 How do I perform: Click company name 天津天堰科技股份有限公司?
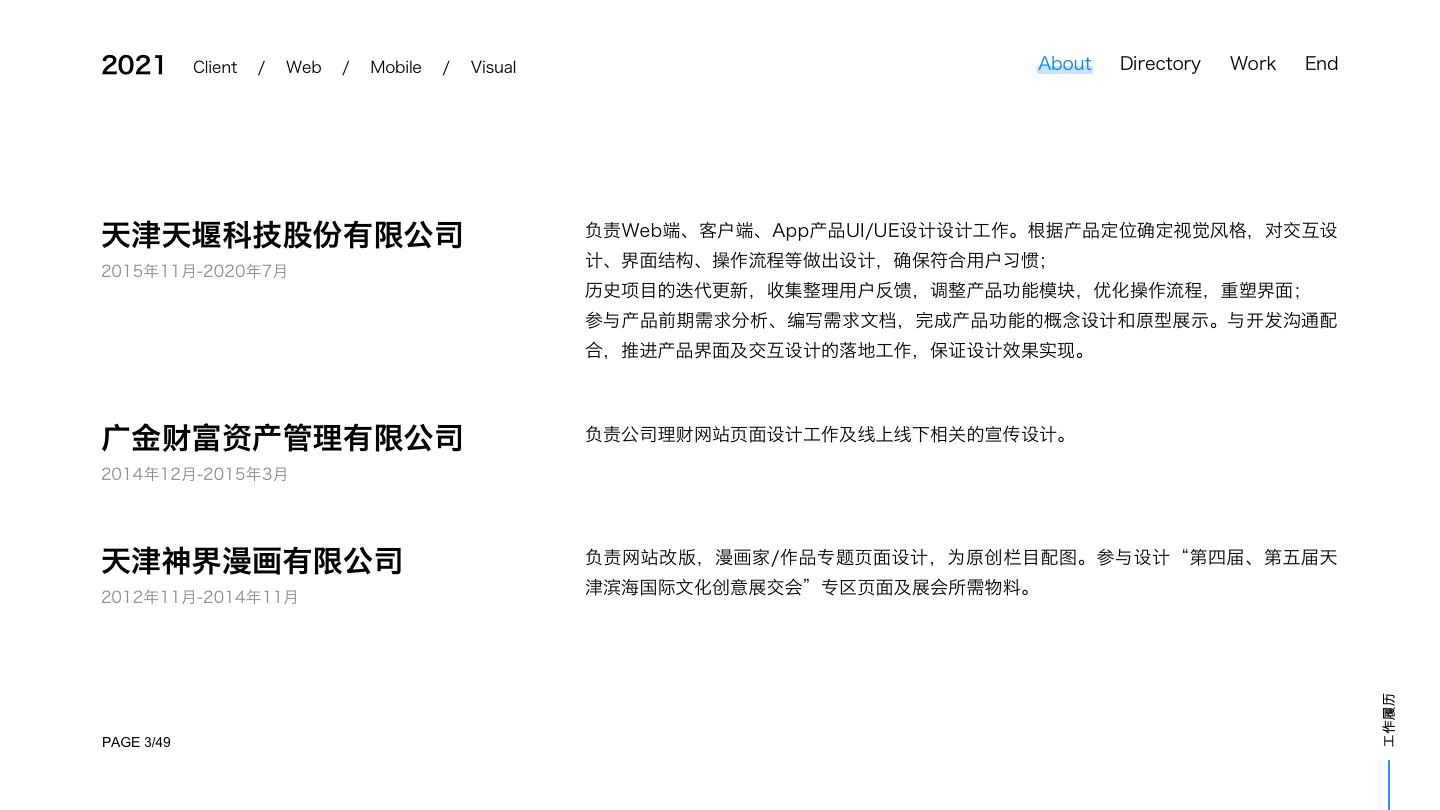point(282,235)
